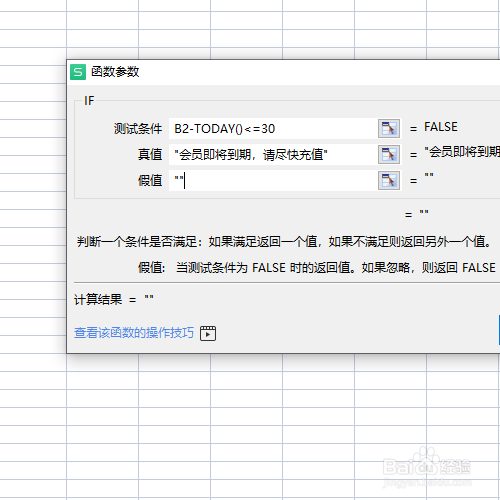
Task: Focus the 假值 input field
Action: coord(273,181)
